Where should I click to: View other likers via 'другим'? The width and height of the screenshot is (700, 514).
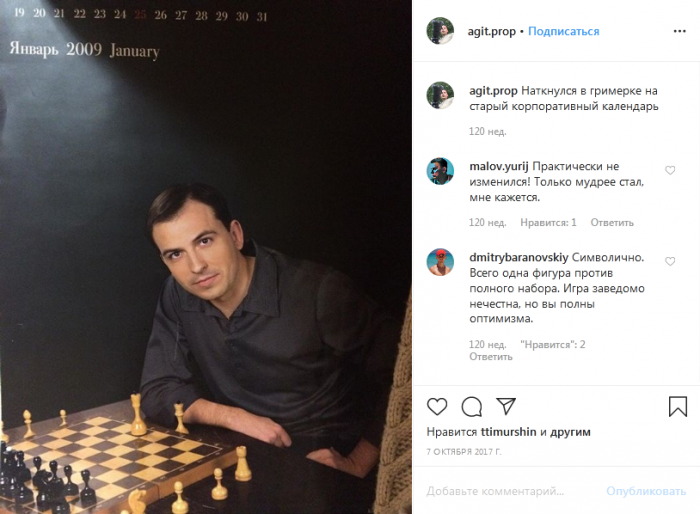tap(570, 432)
